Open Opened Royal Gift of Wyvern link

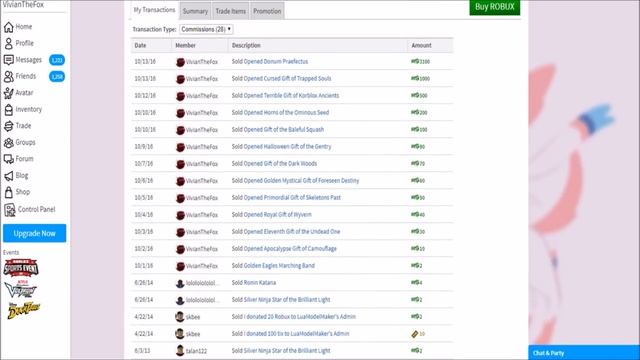point(278,215)
